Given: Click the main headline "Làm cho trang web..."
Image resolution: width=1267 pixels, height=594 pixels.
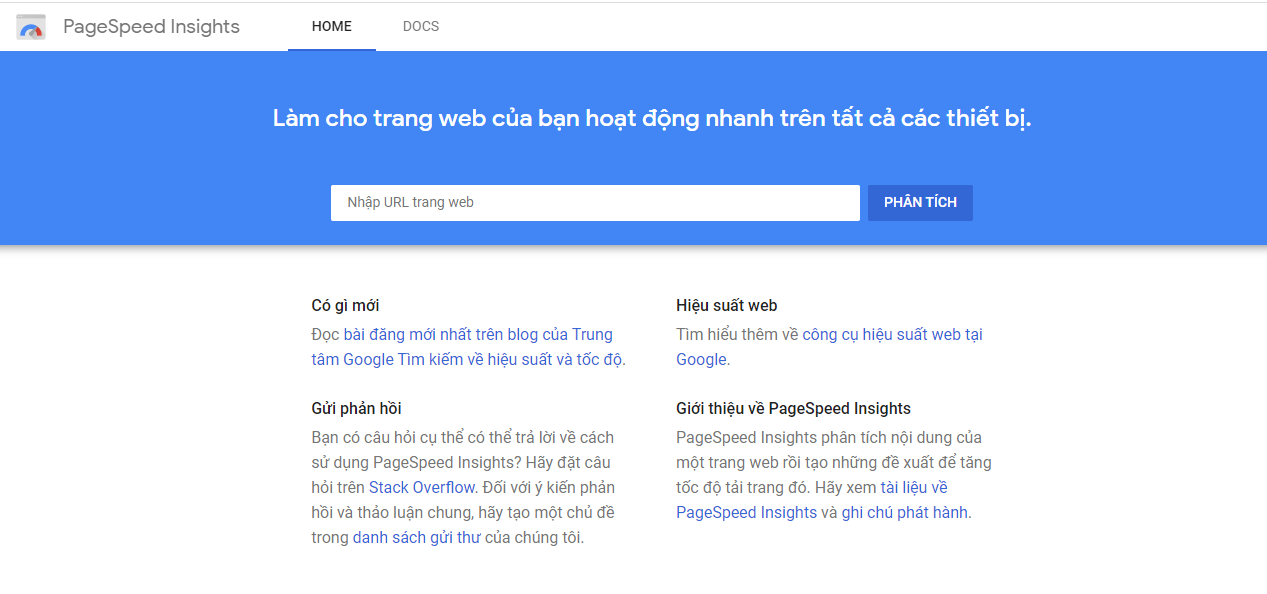Looking at the screenshot, I should (652, 118).
